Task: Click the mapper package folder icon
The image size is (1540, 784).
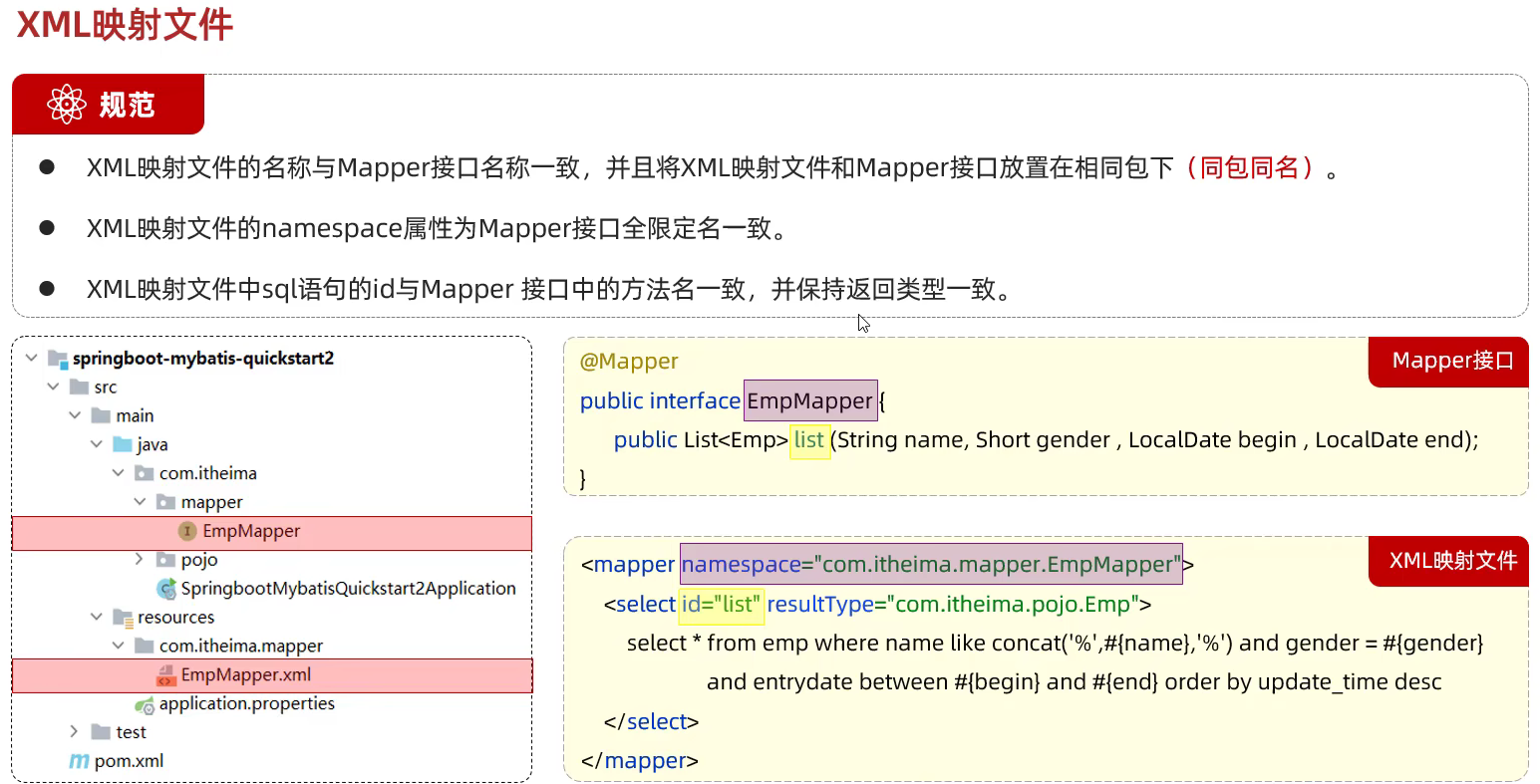Action: [166, 502]
